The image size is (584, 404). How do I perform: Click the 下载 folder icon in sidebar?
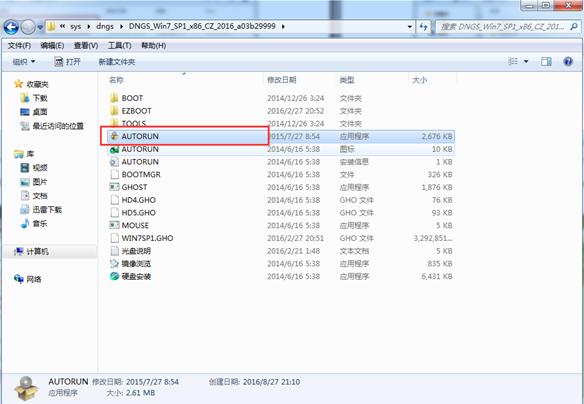click(25, 98)
